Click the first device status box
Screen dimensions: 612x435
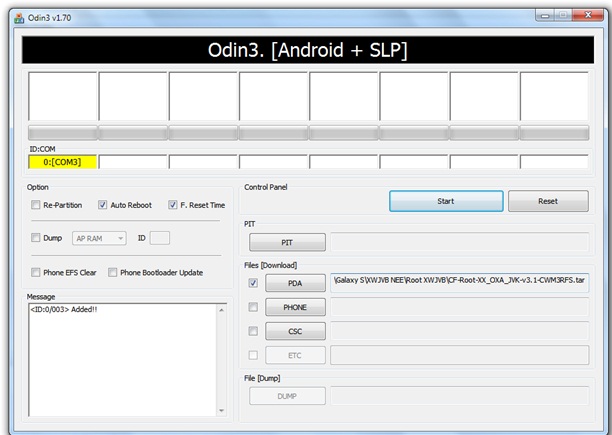(x=62, y=96)
